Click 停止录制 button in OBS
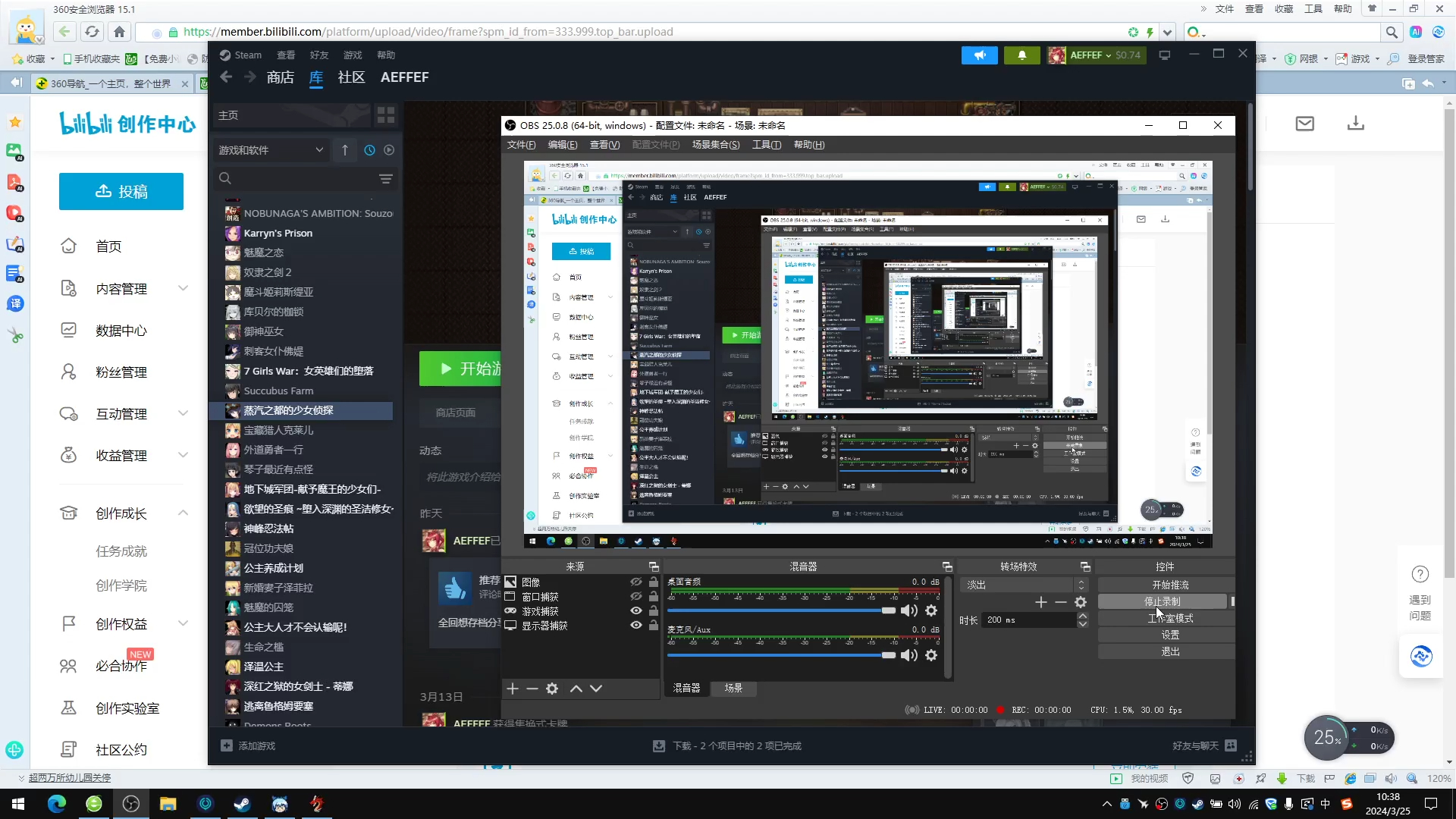The height and width of the screenshot is (819, 1456). coord(1162,601)
